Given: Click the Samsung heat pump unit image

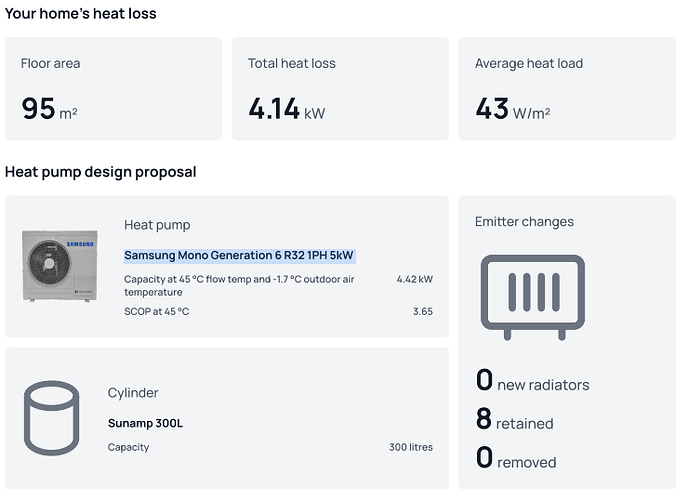Looking at the screenshot, I should tap(59, 265).
